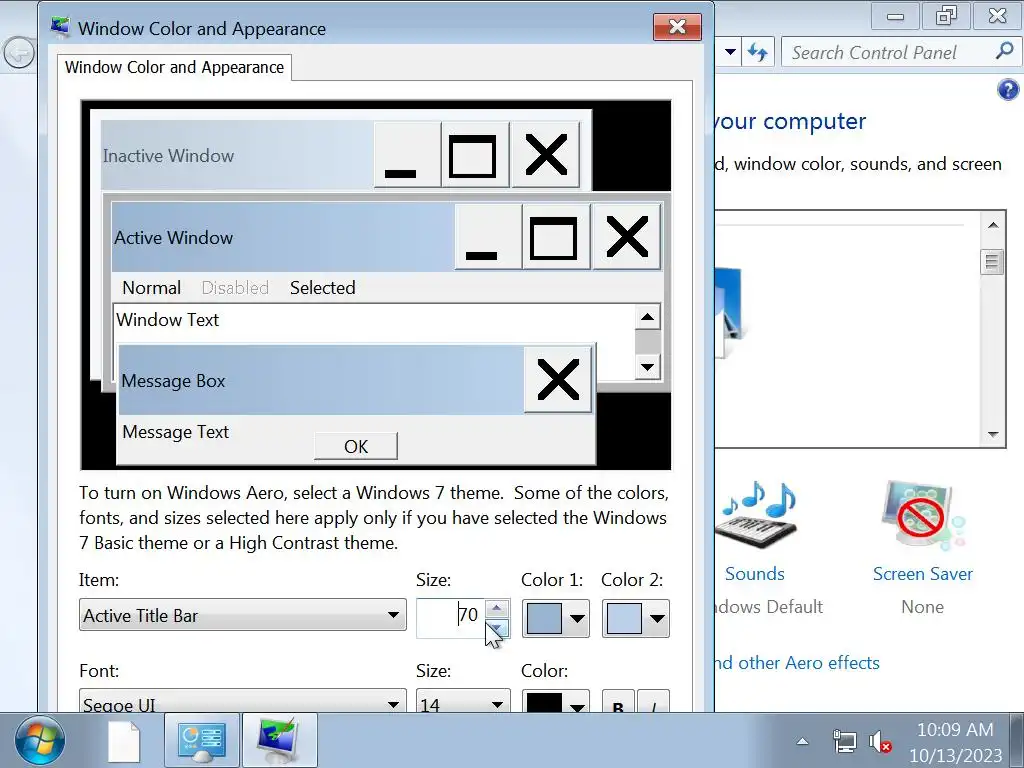Click Inactive Window preview maximize icon
This screenshot has width=1024, height=768.
coord(475,155)
